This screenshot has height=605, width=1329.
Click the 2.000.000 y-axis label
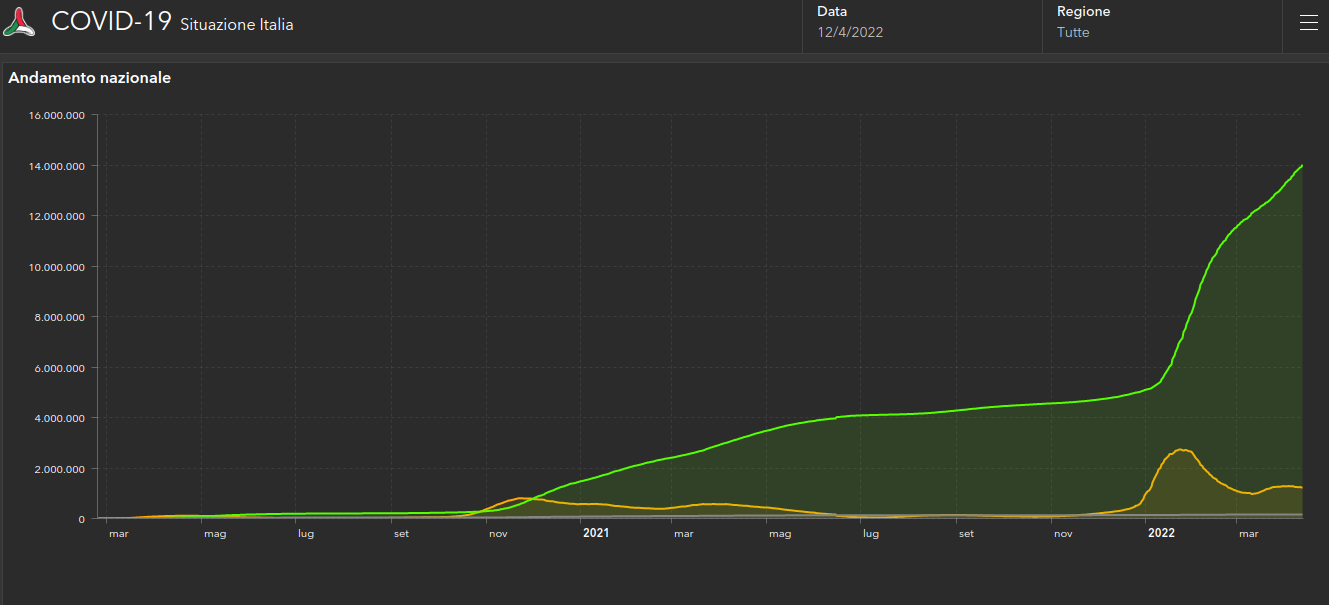(x=59, y=469)
